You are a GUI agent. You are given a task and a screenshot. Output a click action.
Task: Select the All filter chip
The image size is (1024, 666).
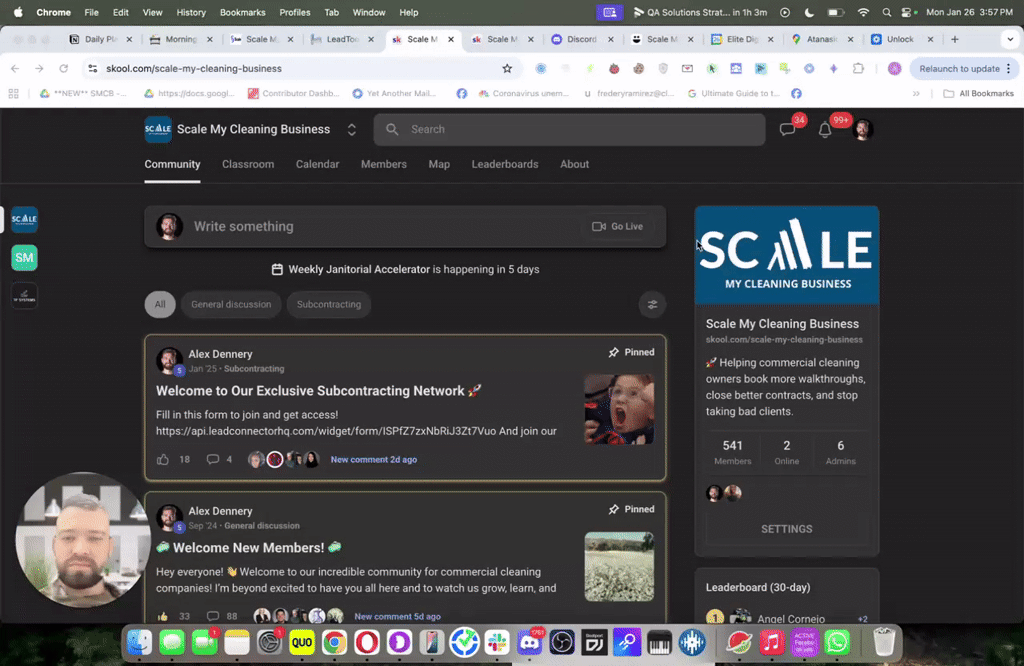160,304
